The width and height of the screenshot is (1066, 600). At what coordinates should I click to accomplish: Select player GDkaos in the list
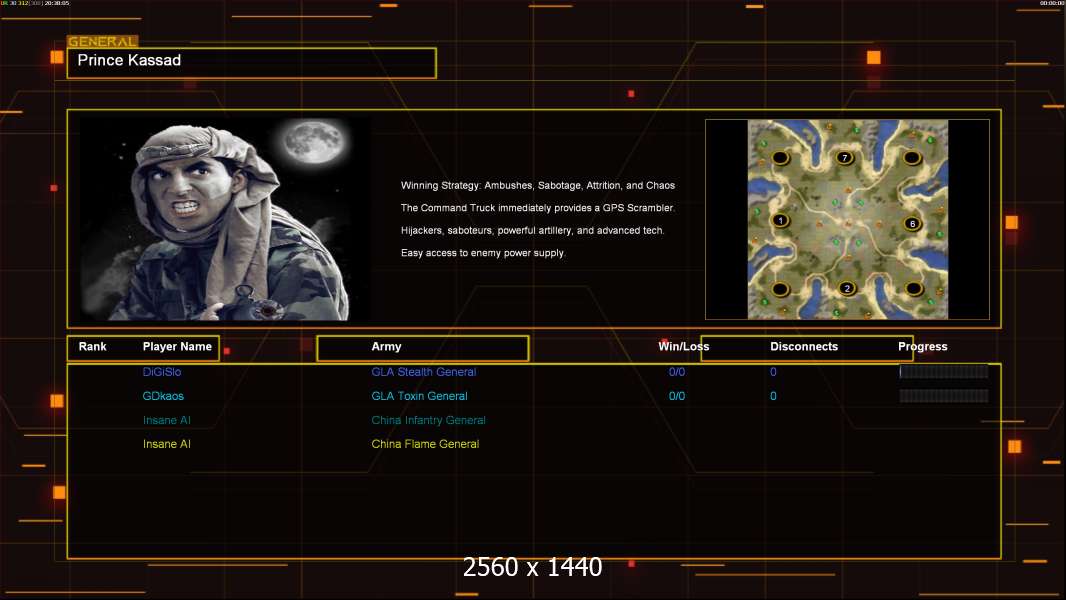163,396
